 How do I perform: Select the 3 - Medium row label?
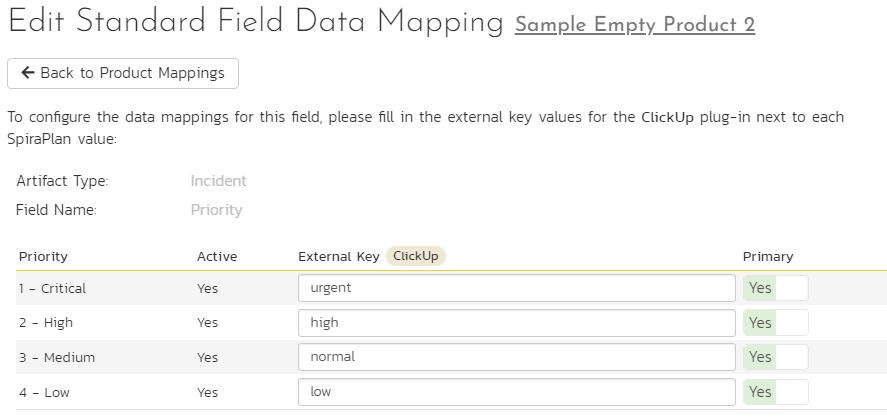tap(57, 357)
